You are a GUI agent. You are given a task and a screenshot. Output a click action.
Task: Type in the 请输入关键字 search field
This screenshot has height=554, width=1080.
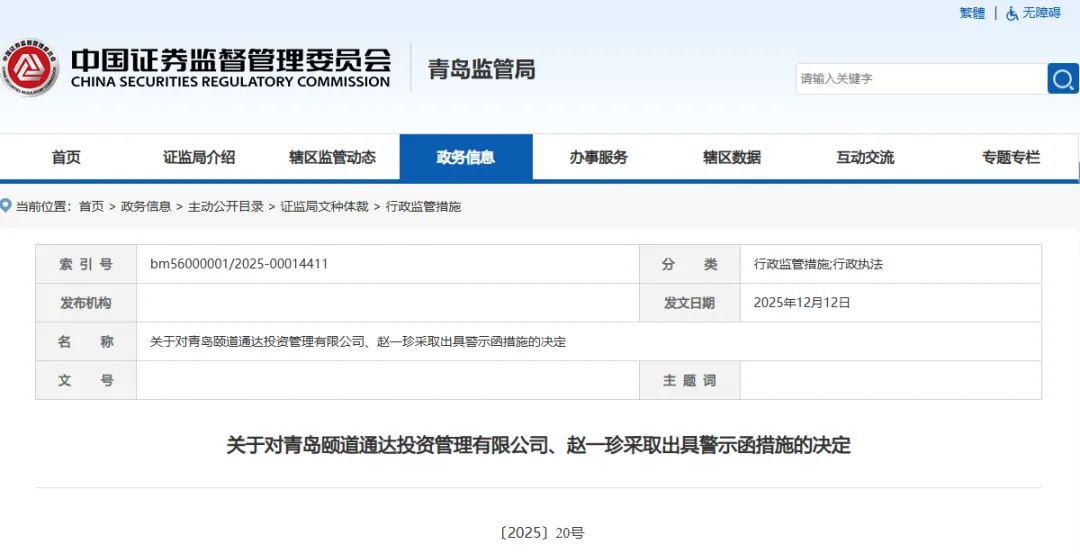[920, 78]
